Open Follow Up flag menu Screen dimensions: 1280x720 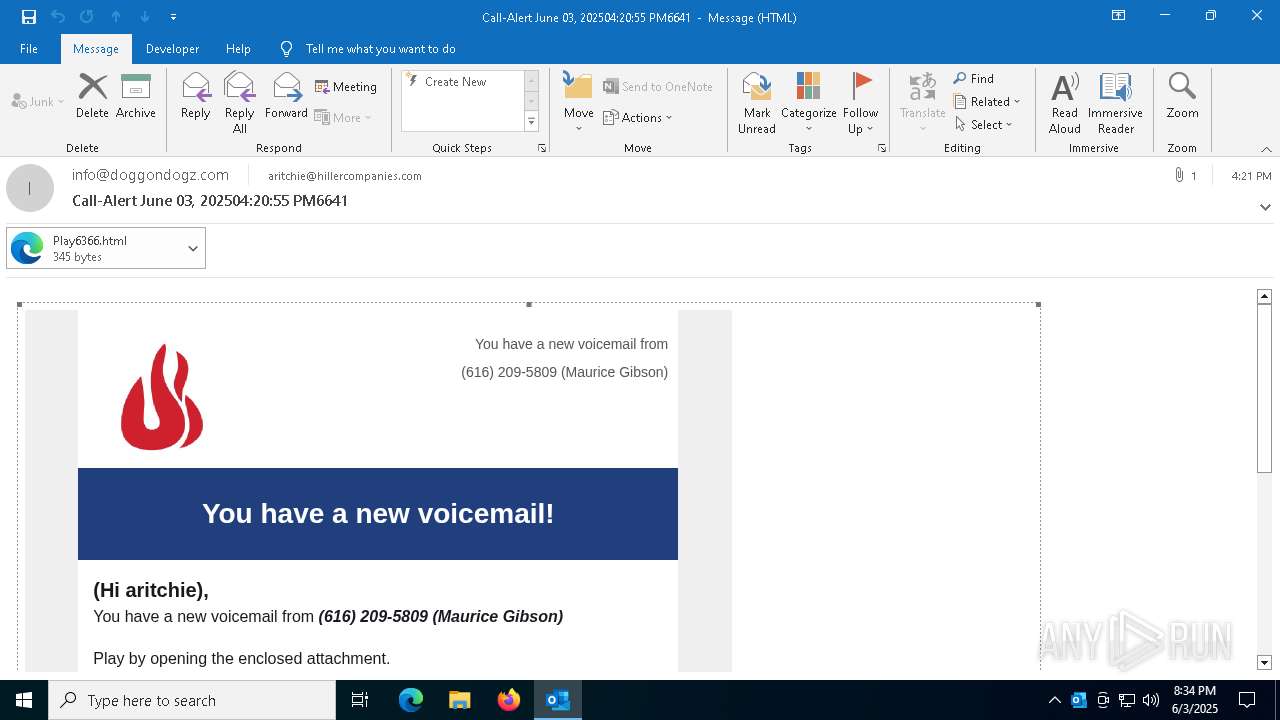(860, 103)
